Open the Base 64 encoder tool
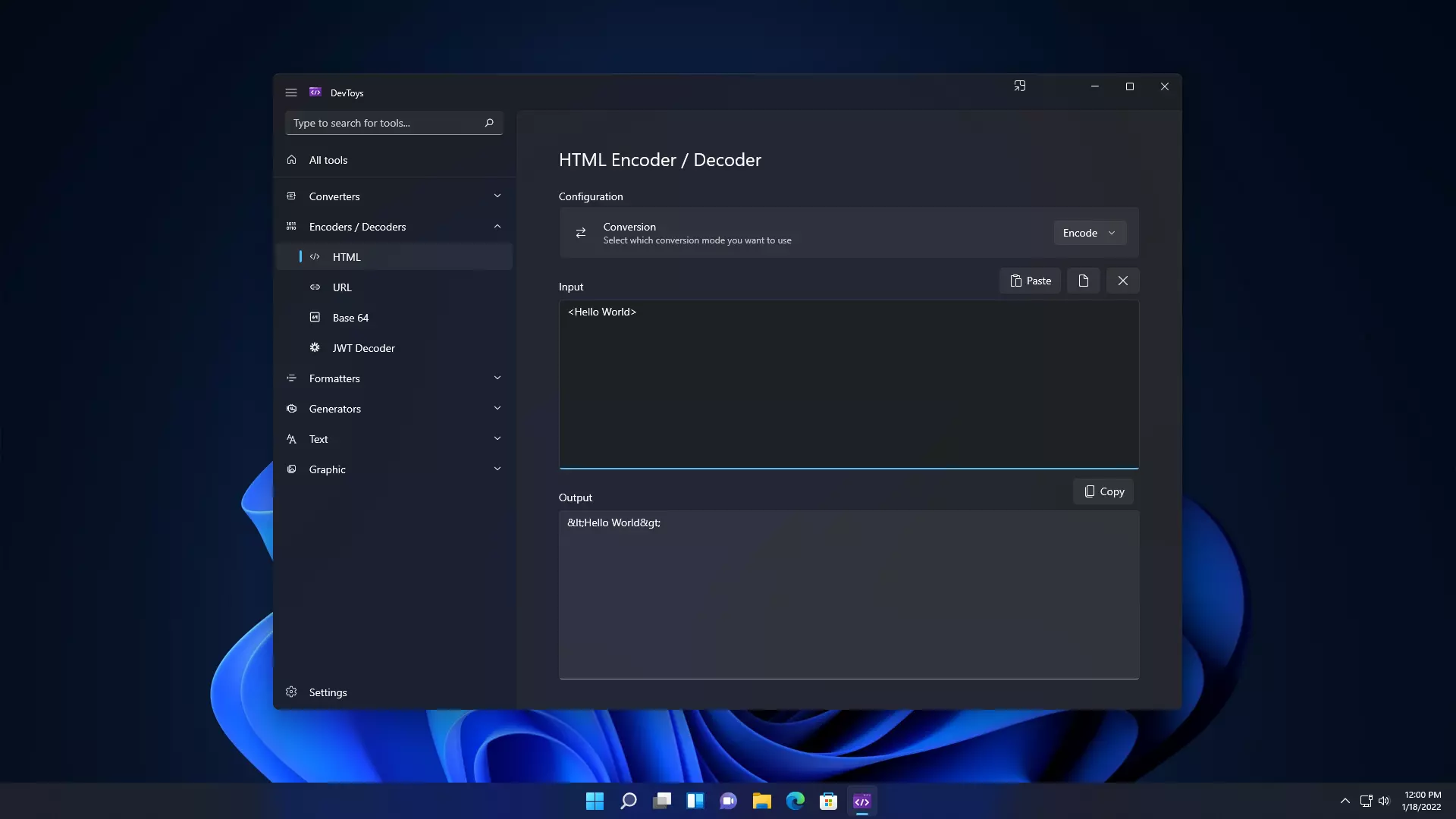The image size is (1456, 819). pos(350,317)
